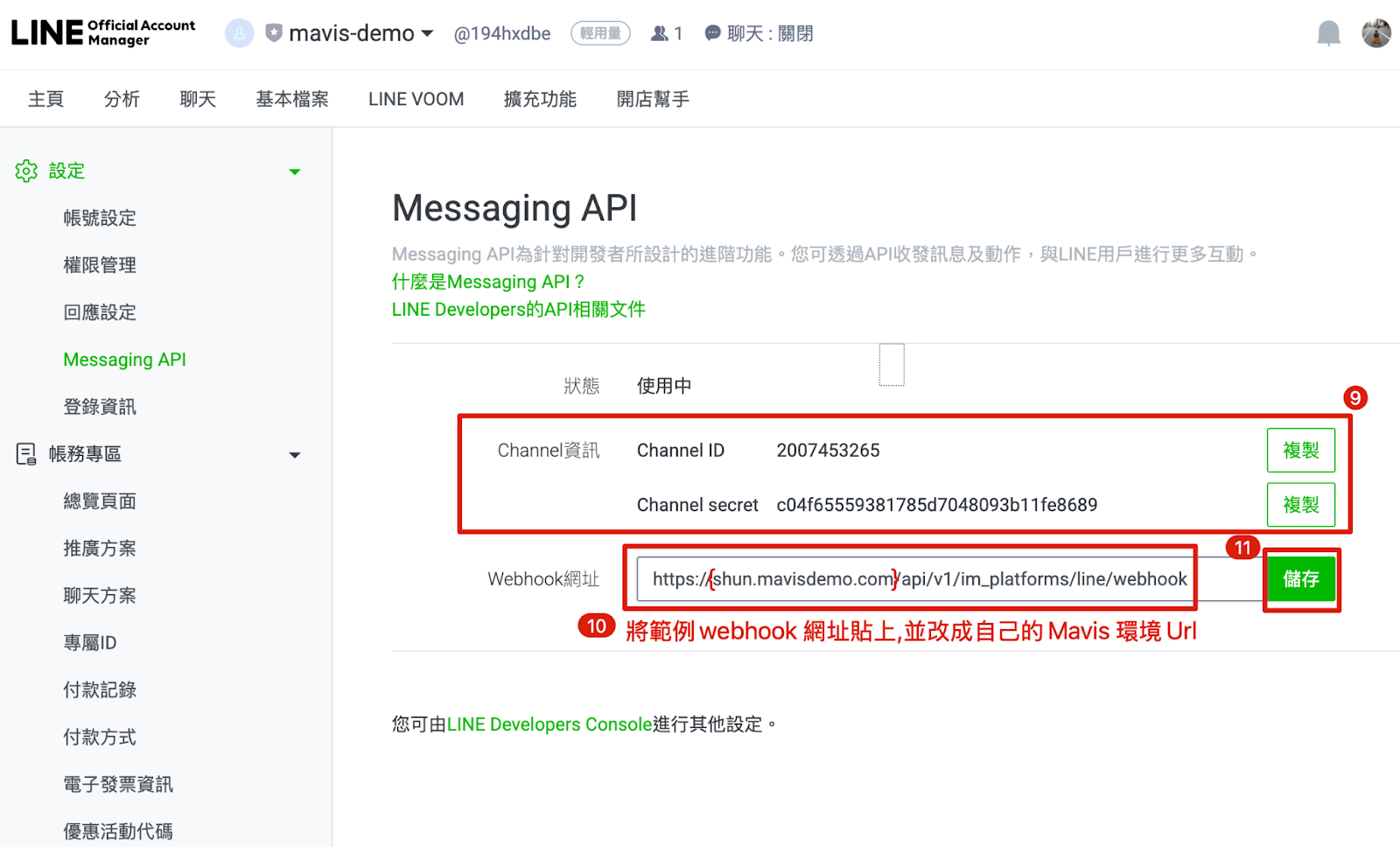Open 登錄資訊 in the sidebar
Screen dimensions: 1400x847
pos(100,407)
